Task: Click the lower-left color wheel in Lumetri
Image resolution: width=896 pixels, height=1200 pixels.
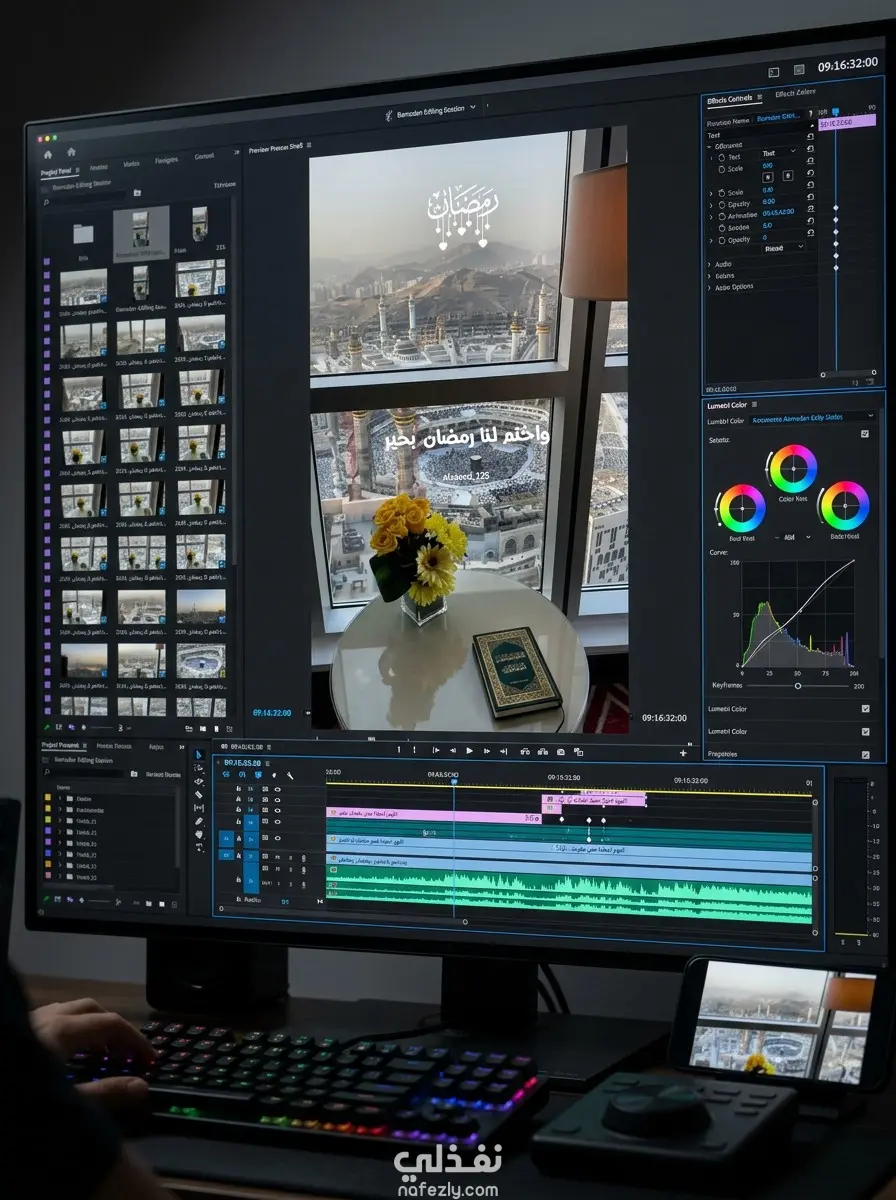Action: 742,509
